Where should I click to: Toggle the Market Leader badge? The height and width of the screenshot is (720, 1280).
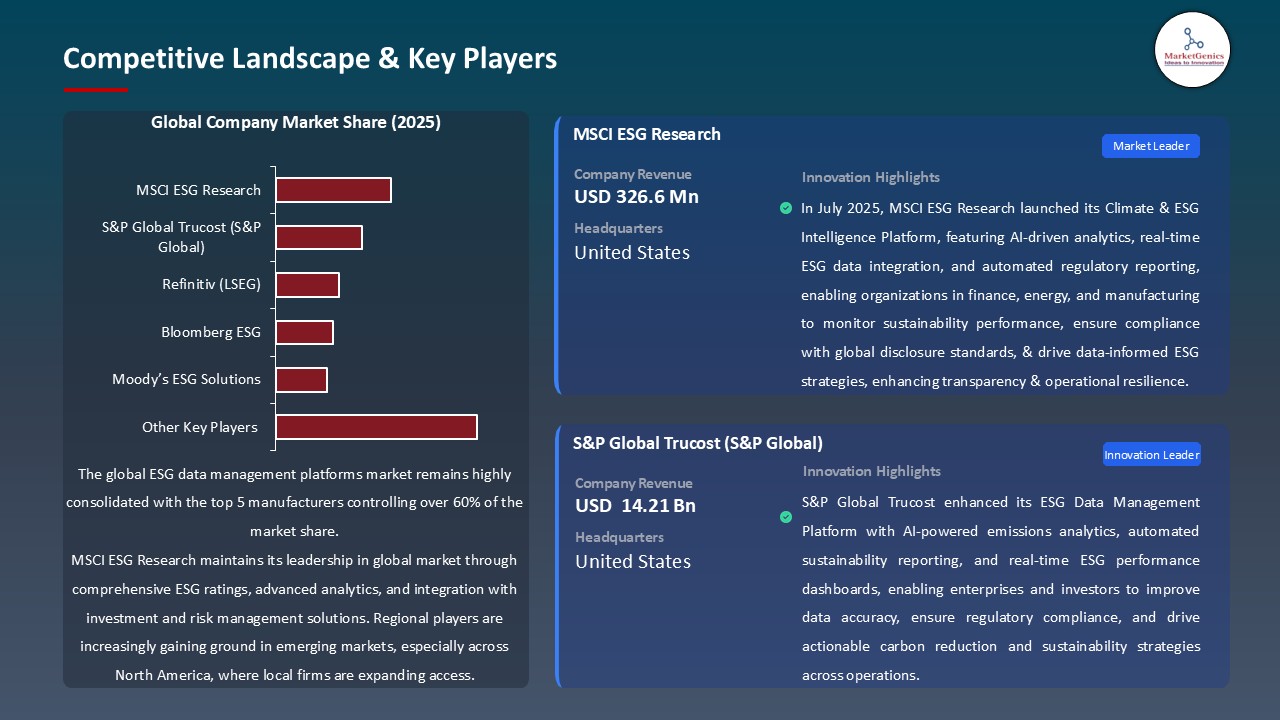click(x=1150, y=146)
